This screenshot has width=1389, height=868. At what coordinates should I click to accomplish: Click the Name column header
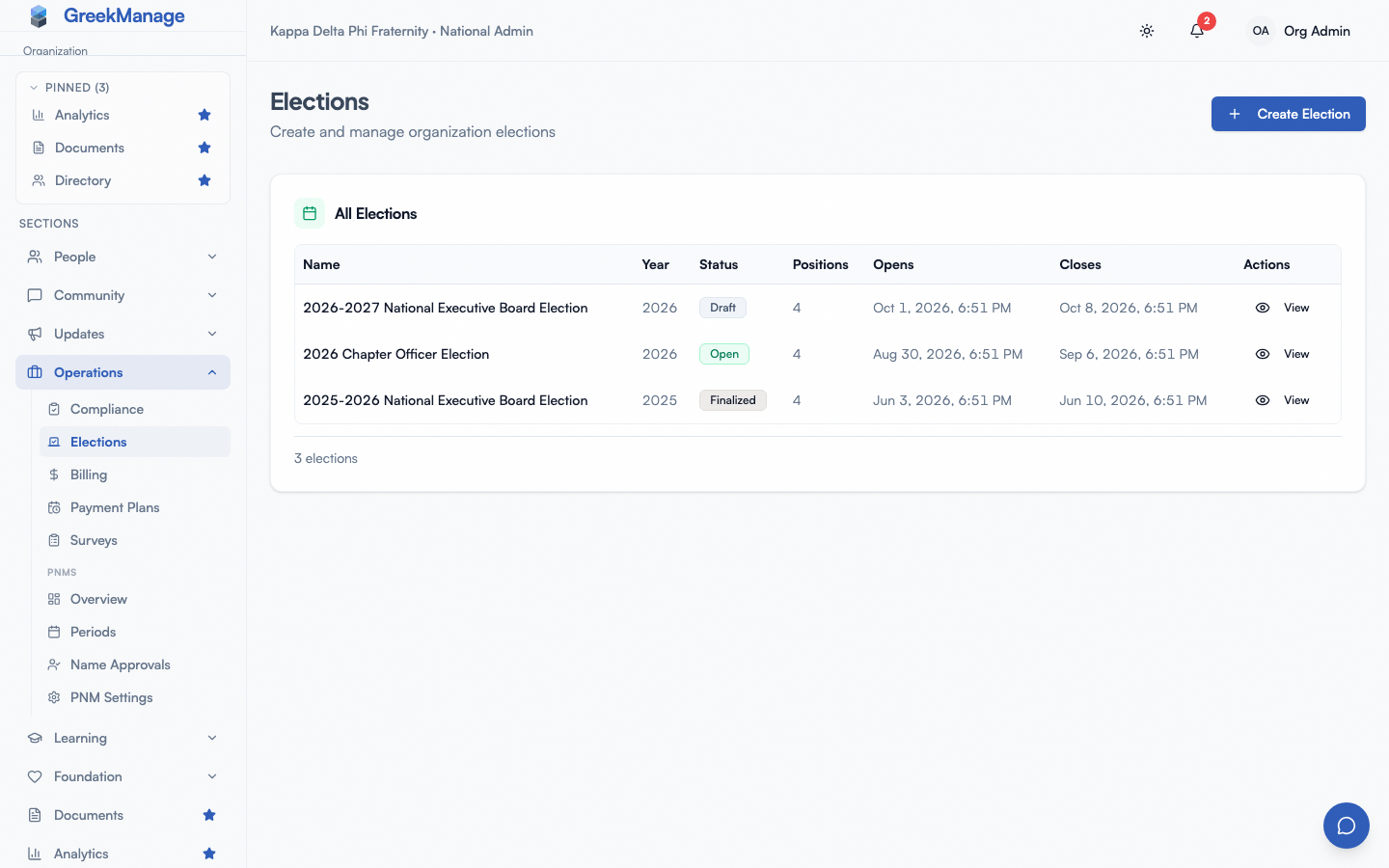[x=321, y=264]
